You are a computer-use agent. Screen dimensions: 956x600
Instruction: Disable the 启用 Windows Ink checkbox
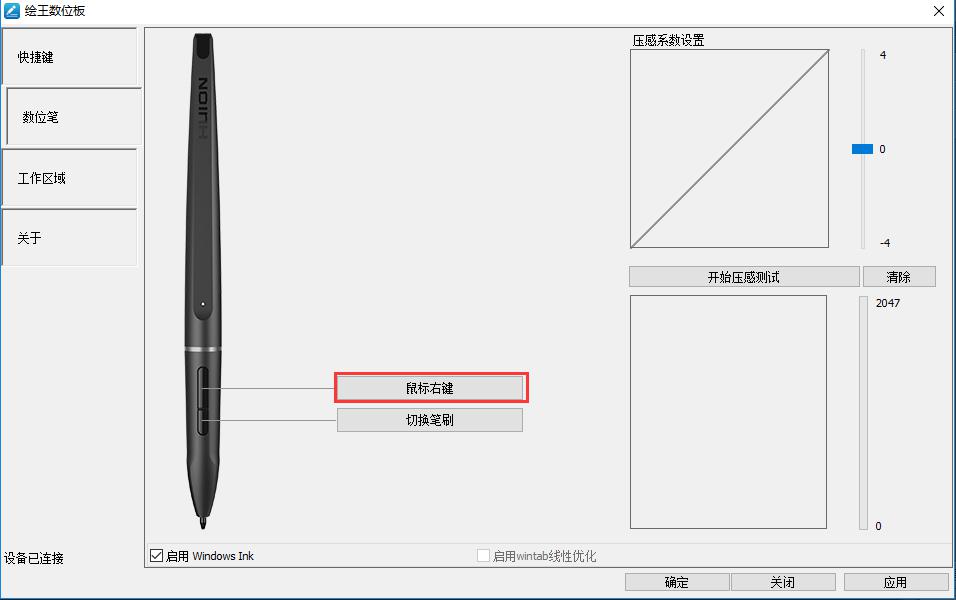(157, 555)
